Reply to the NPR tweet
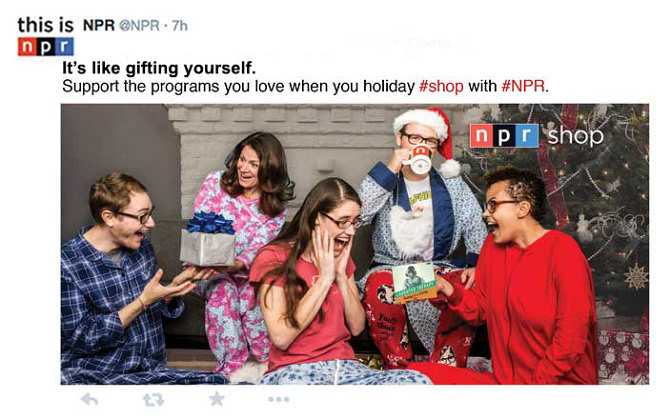 89,400
